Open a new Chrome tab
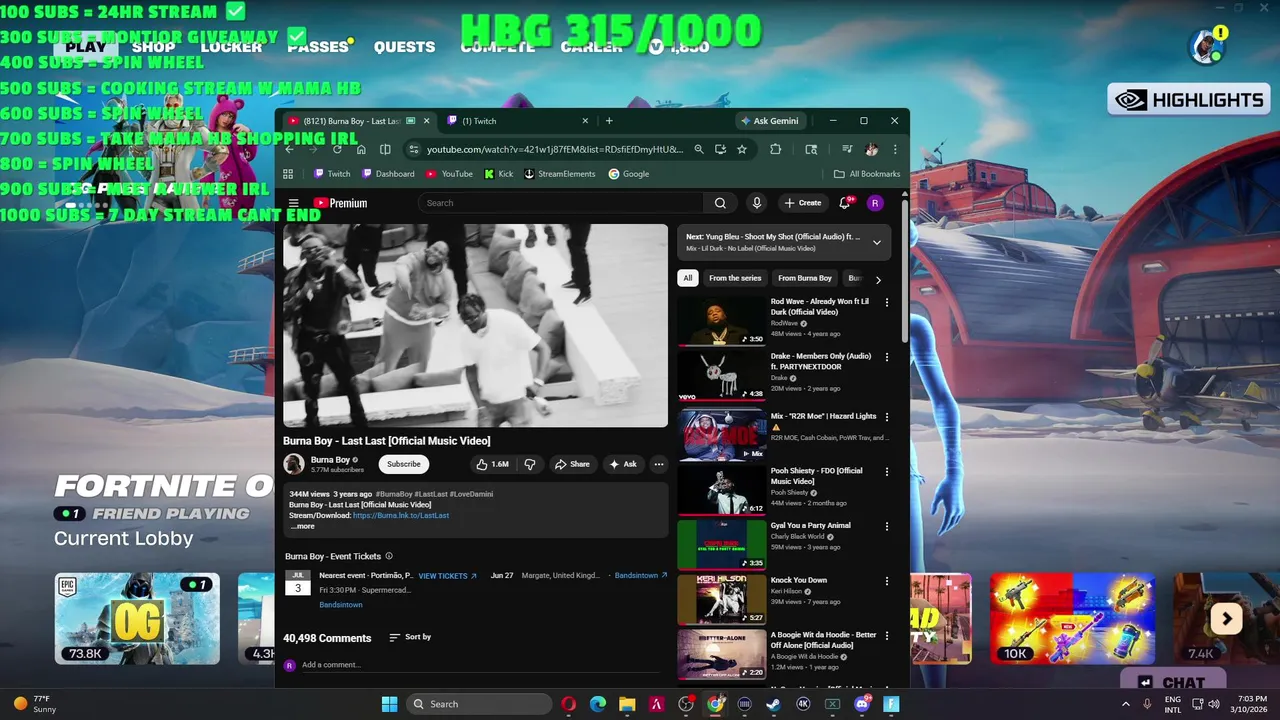The width and height of the screenshot is (1280, 720). [609, 121]
